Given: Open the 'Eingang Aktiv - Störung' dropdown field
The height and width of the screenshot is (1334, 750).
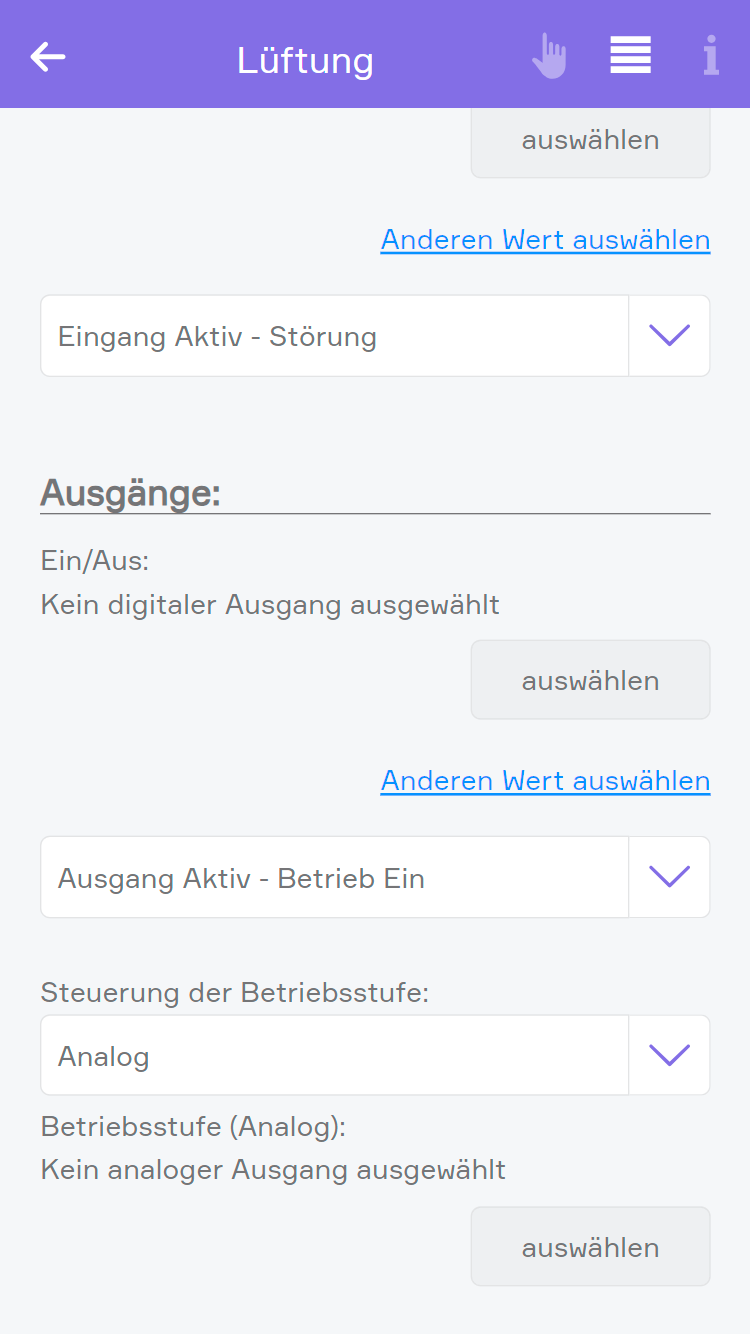Looking at the screenshot, I should pos(334,336).
